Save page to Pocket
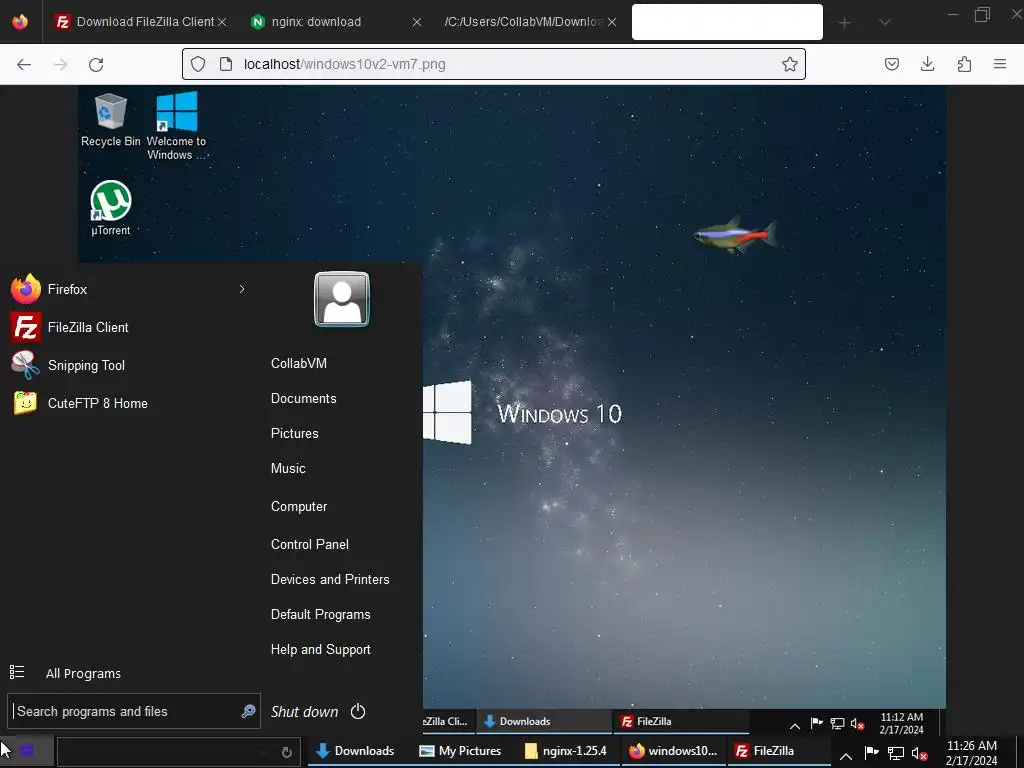 pyautogui.click(x=892, y=64)
